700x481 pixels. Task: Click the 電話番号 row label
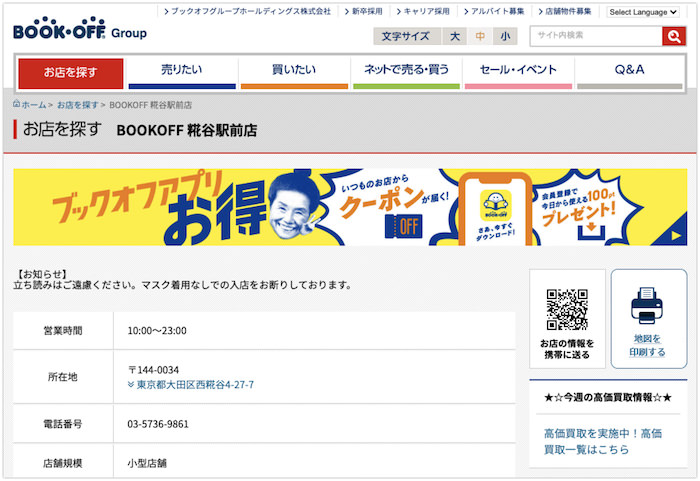point(62,424)
